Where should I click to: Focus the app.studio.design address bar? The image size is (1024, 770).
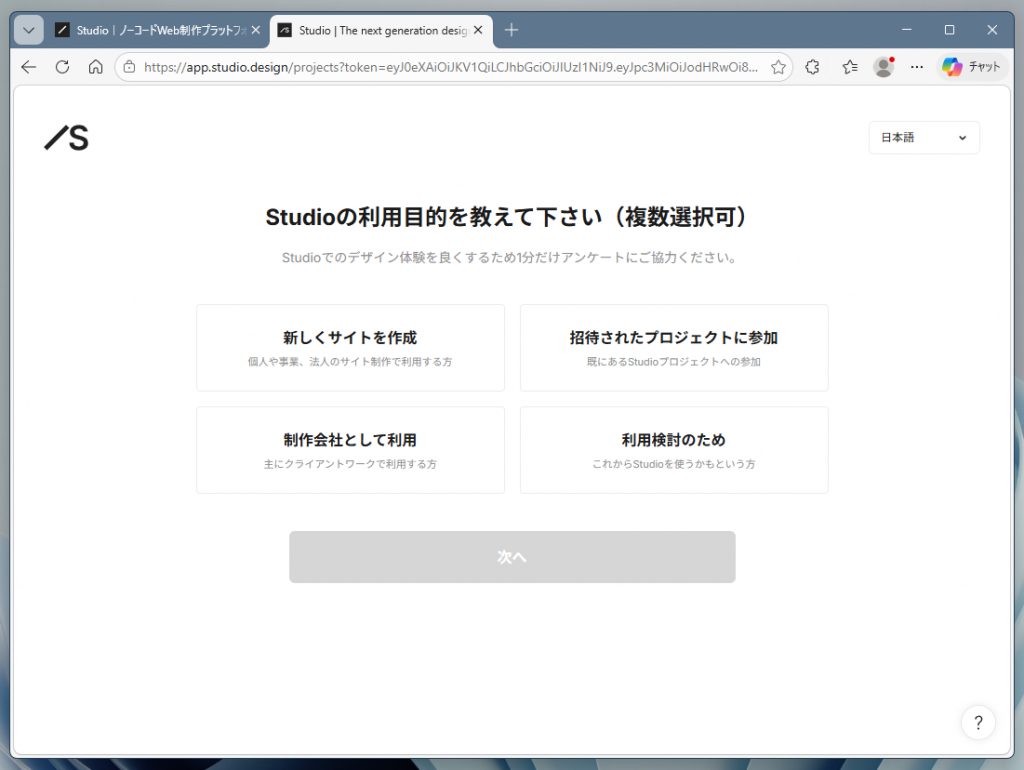tap(451, 67)
